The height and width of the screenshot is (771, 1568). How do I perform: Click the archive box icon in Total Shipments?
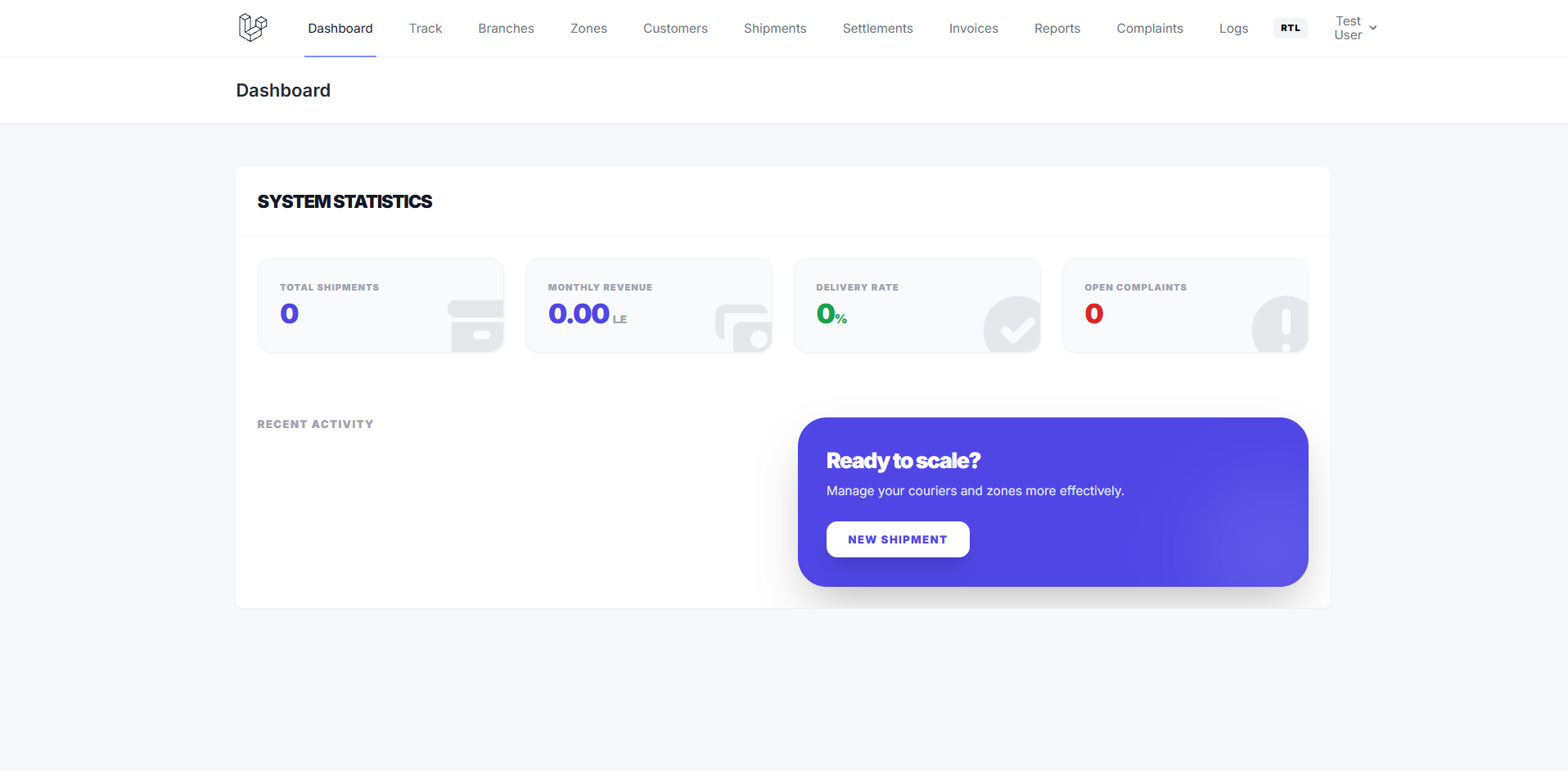pyautogui.click(x=475, y=325)
